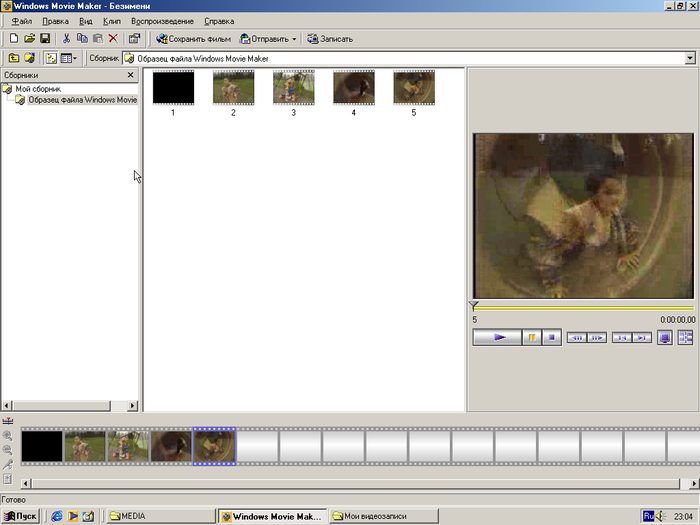Click the Delete red X icon
The height and width of the screenshot is (525, 700).
[113, 39]
